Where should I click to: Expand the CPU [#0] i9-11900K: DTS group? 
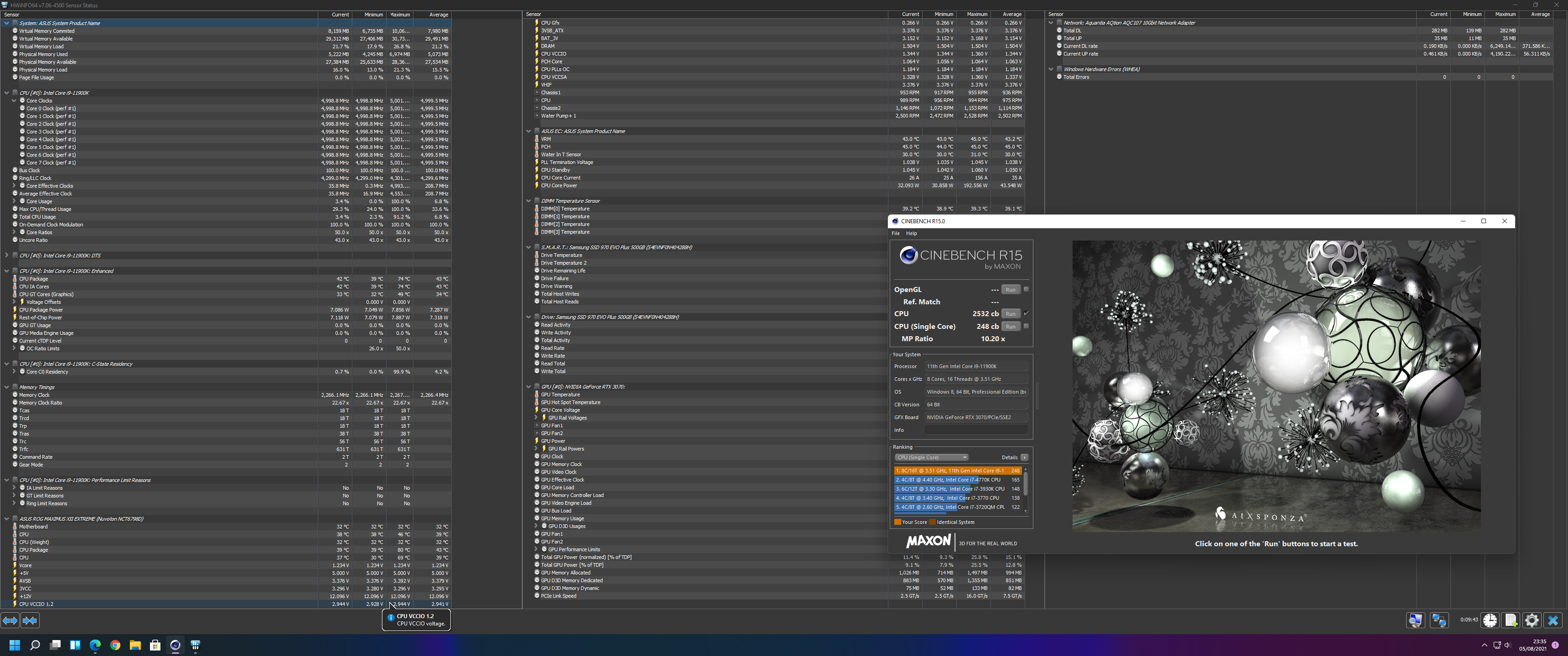point(7,256)
